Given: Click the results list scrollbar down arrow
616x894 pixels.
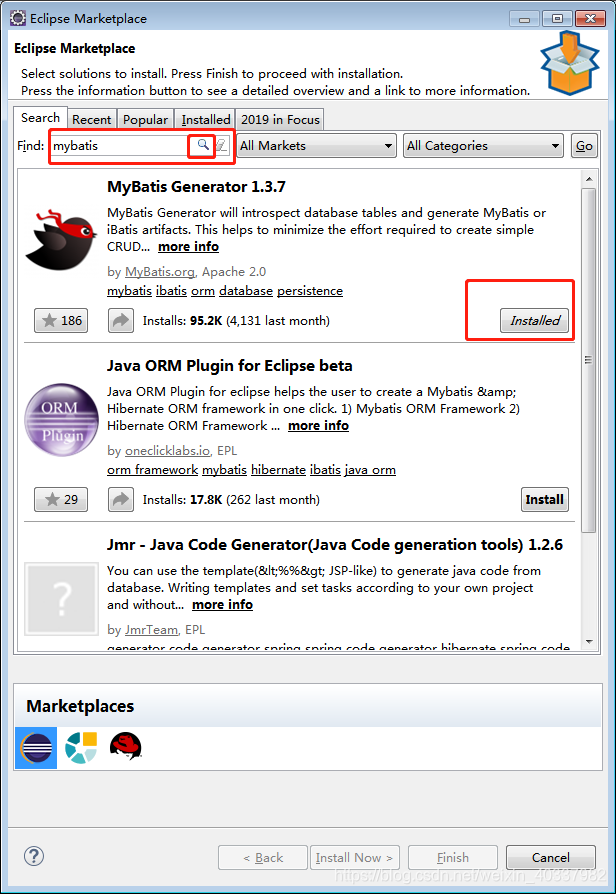Looking at the screenshot, I should [589, 641].
